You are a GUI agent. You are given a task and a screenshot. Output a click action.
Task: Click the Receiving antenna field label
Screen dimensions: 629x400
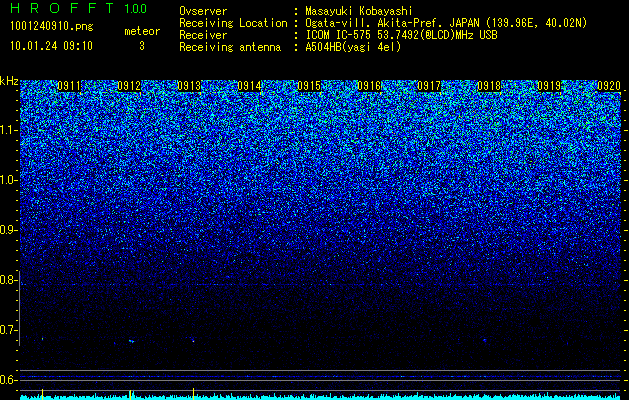230,47
